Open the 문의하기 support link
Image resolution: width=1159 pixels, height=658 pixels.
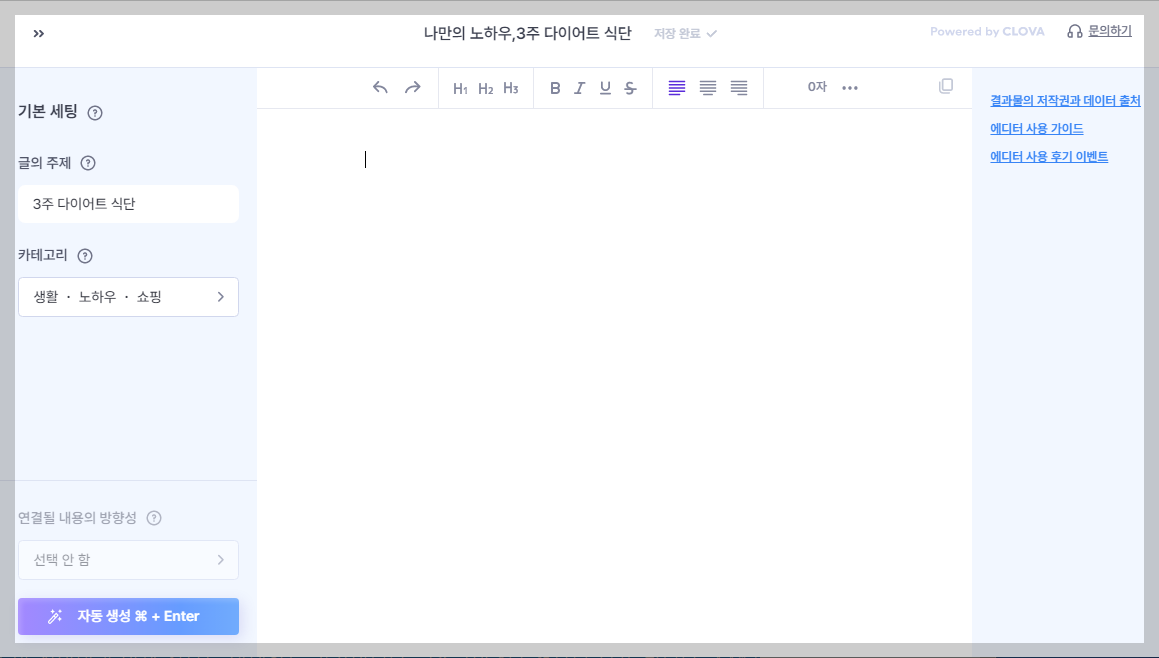(1110, 31)
